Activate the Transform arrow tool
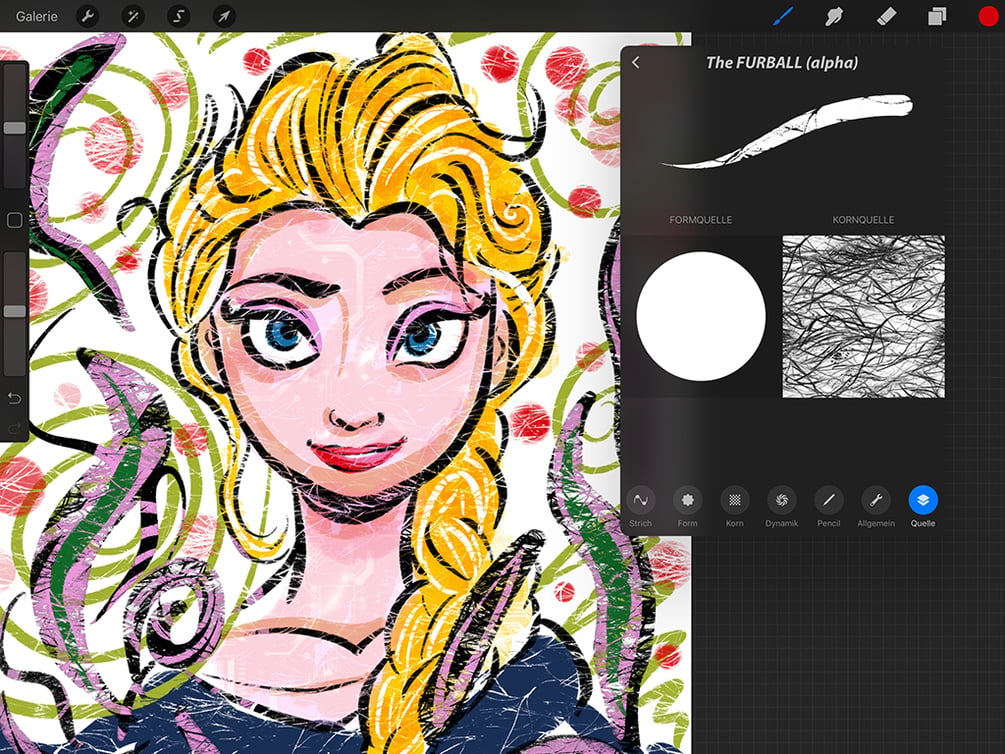The width and height of the screenshot is (1005, 754). tap(224, 16)
